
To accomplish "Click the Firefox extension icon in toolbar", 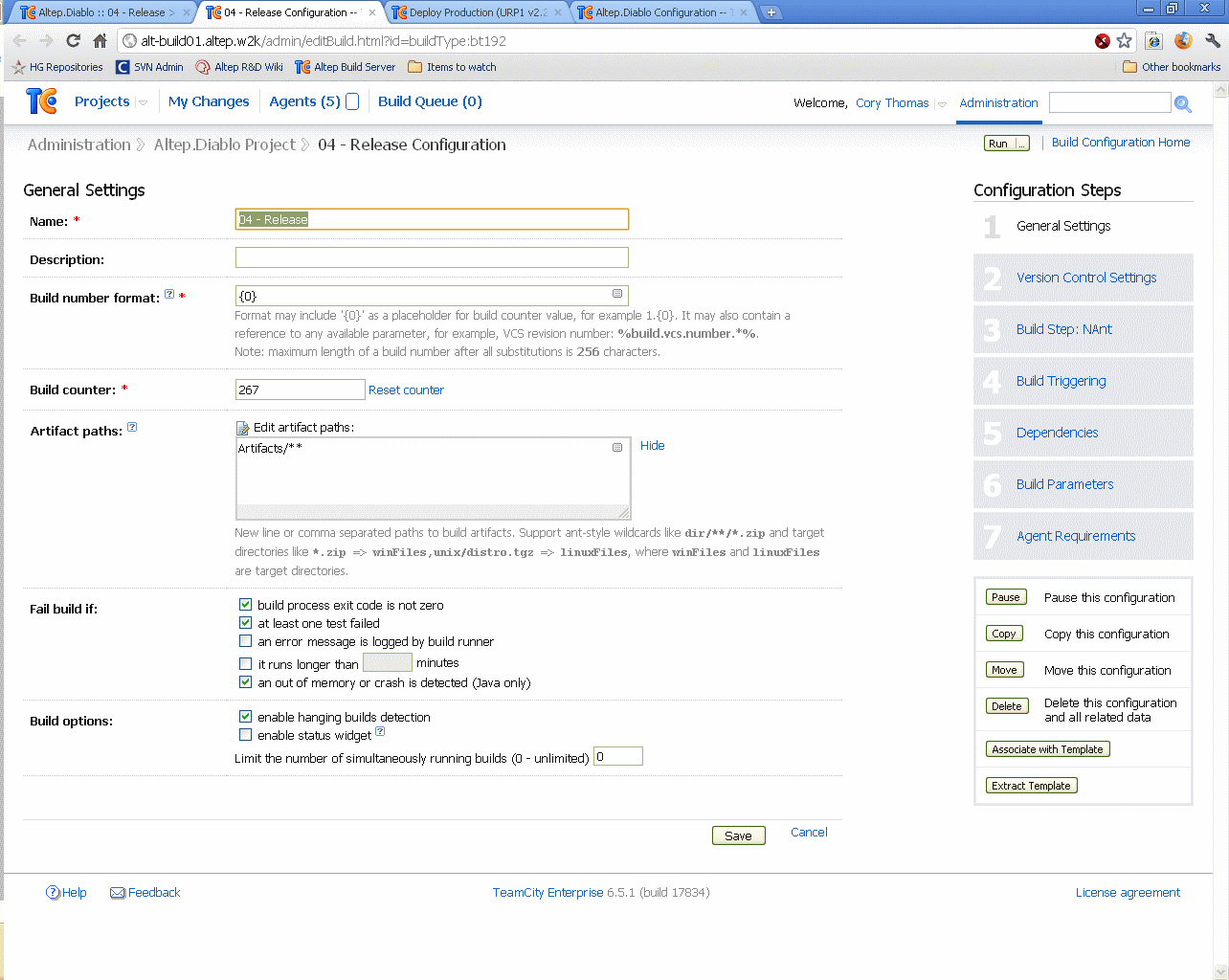I will click(1184, 40).
